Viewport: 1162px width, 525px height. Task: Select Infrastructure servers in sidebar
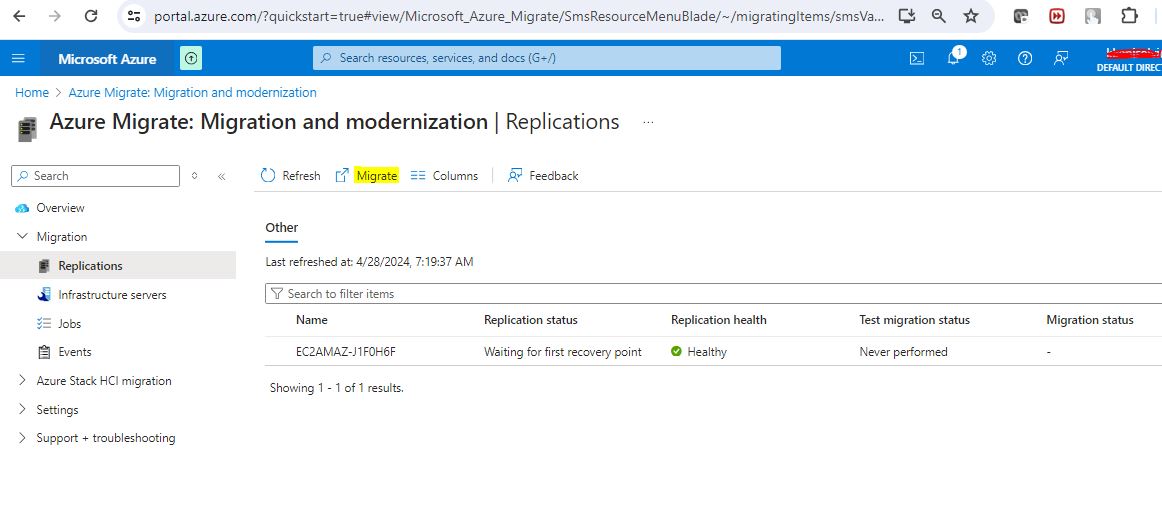[x=112, y=295]
